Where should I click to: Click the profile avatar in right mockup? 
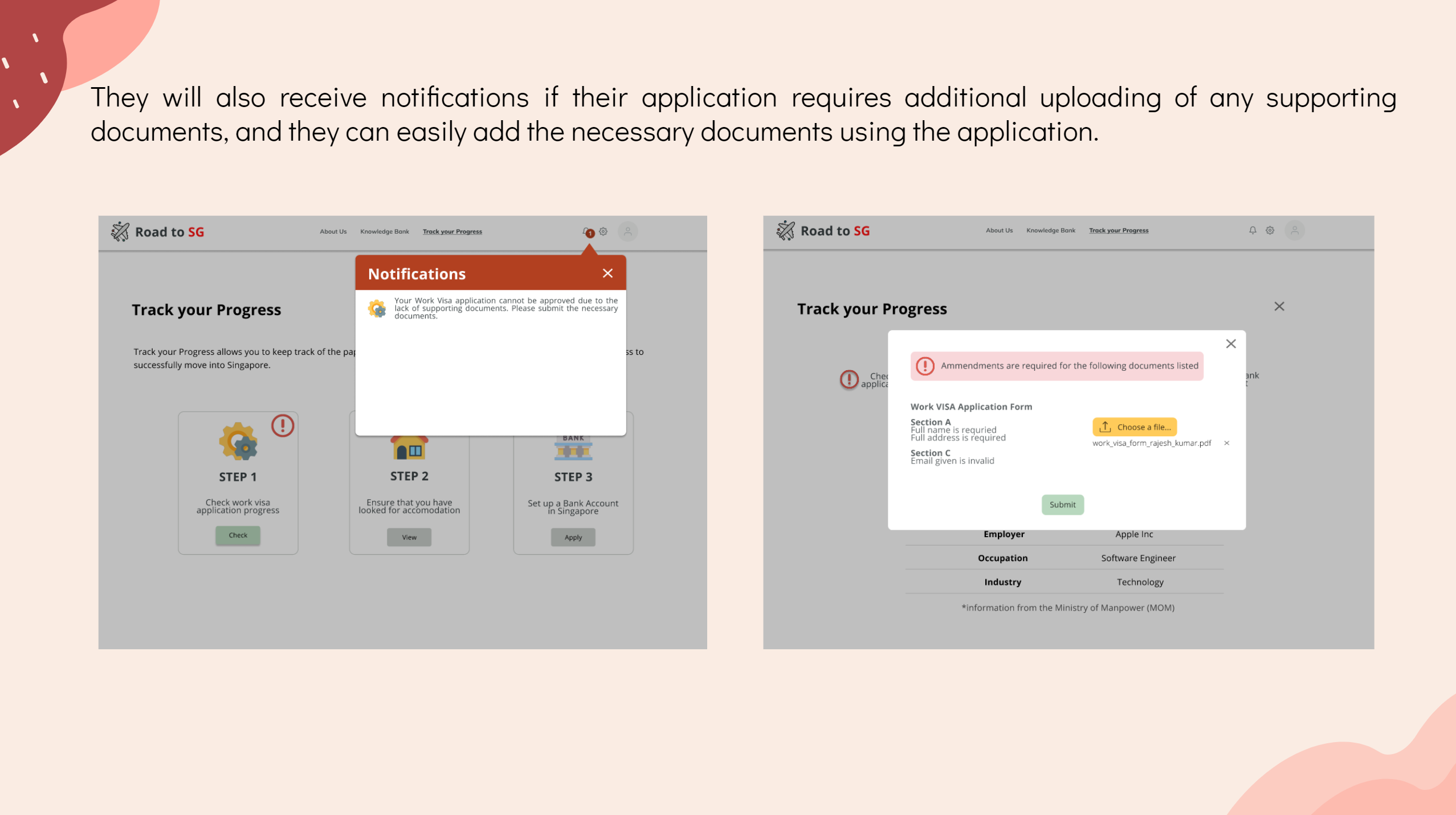pyautogui.click(x=1294, y=230)
